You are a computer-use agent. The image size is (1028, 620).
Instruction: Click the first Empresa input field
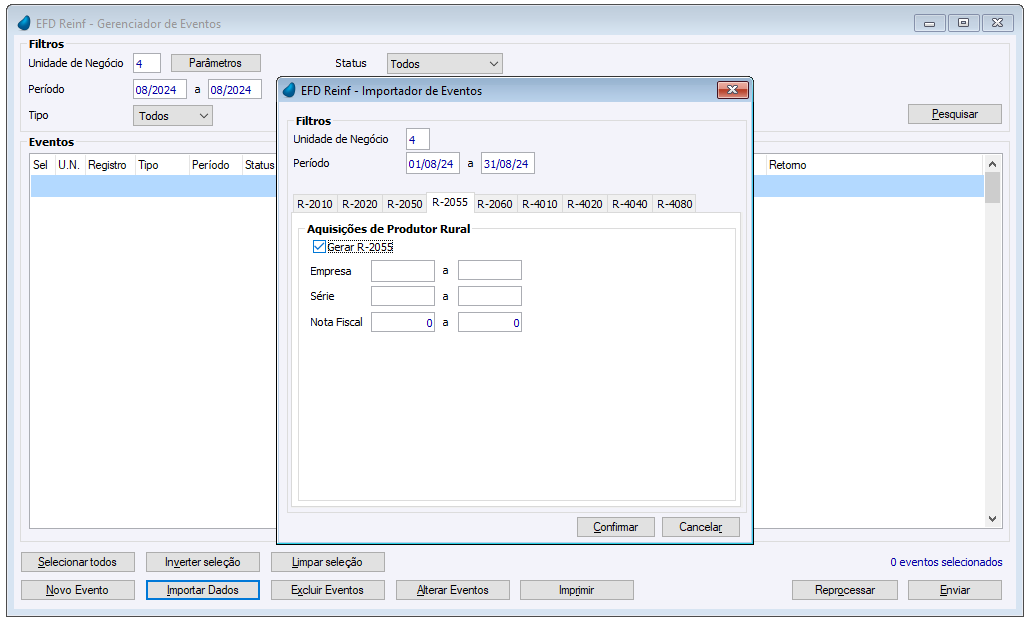click(403, 271)
